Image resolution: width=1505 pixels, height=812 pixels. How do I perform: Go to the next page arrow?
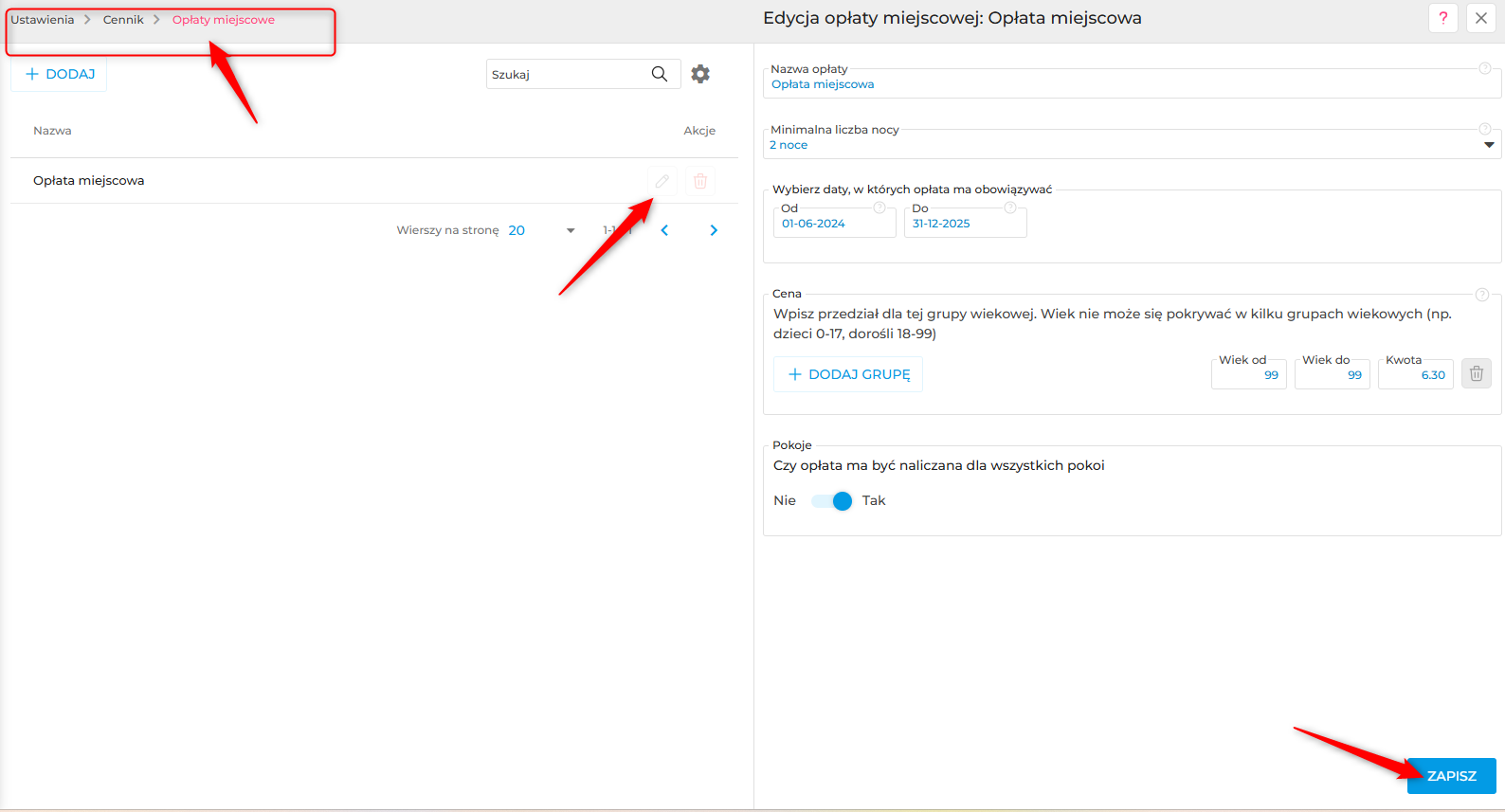[x=714, y=230]
